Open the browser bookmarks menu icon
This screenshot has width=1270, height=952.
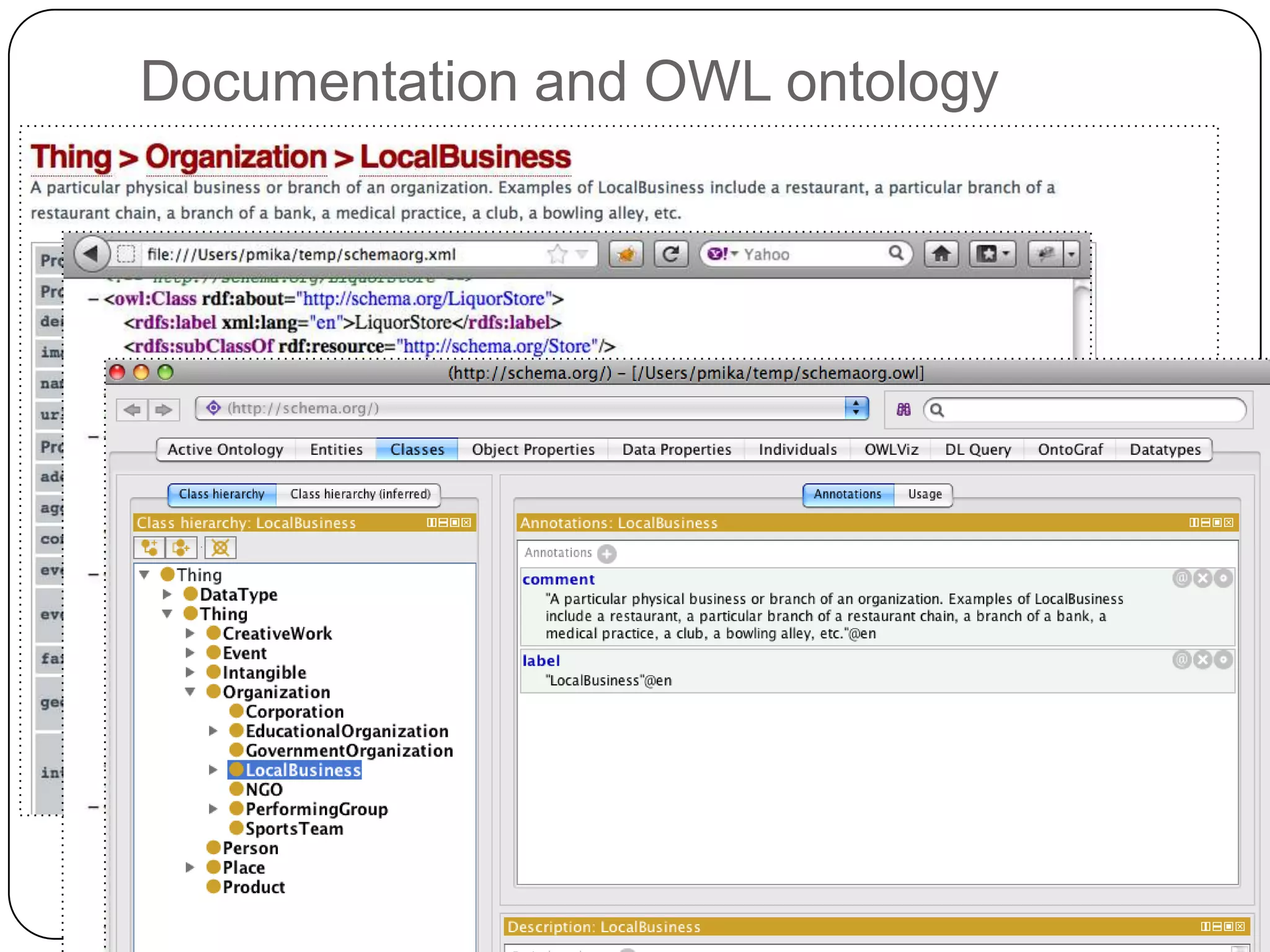point(992,254)
